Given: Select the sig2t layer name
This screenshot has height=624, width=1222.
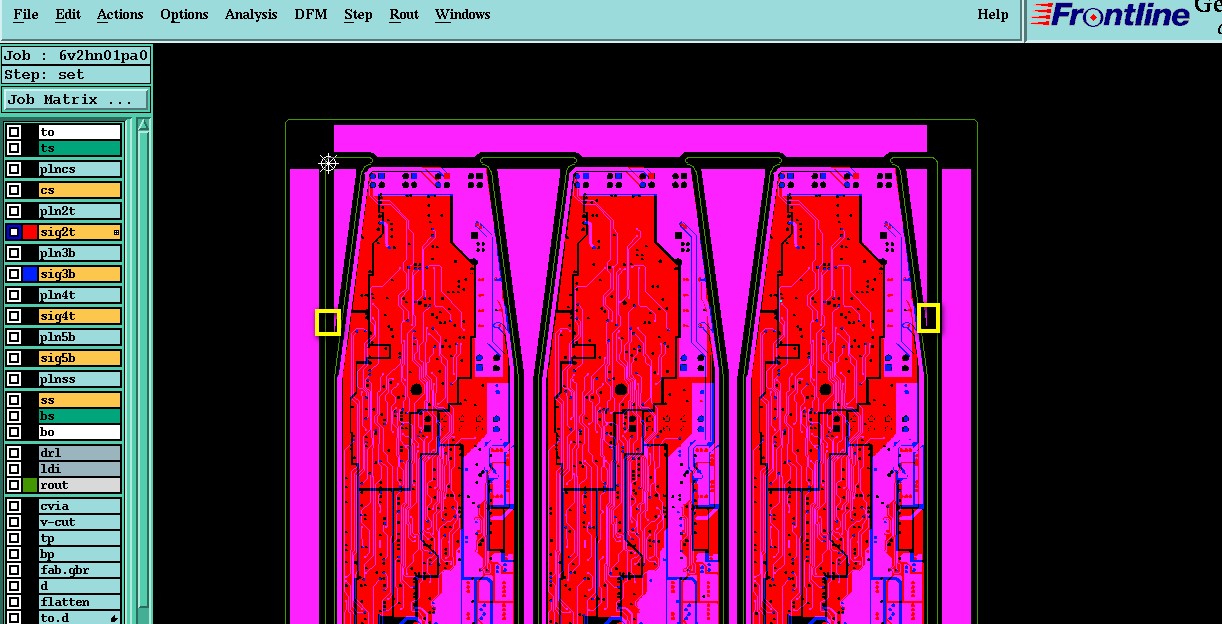Looking at the screenshot, I should click(80, 232).
